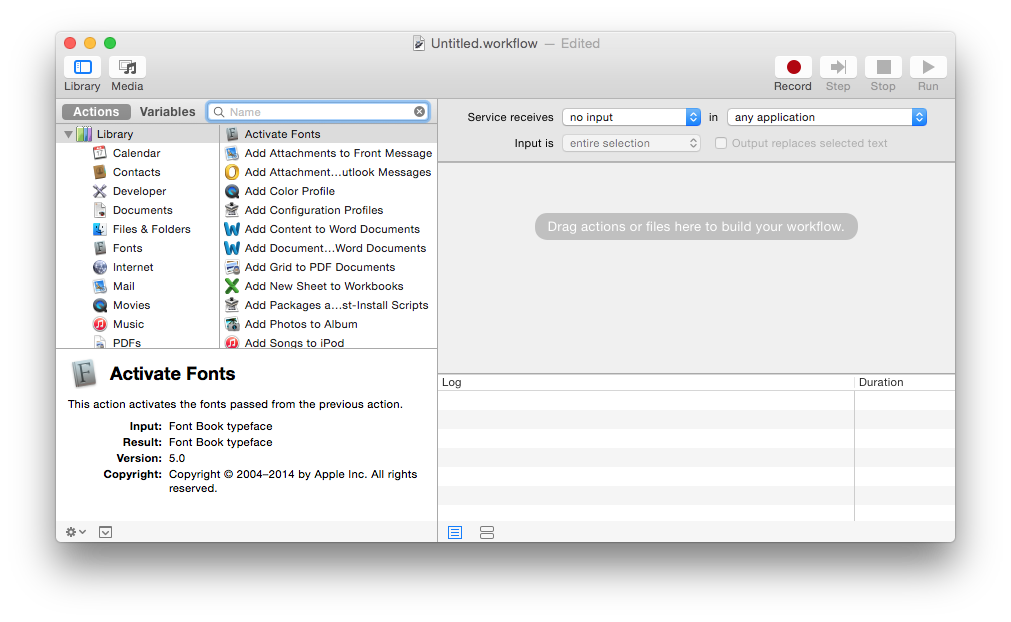This screenshot has height=622, width=1011.
Task: Click the Step toolbar button
Action: 838,67
